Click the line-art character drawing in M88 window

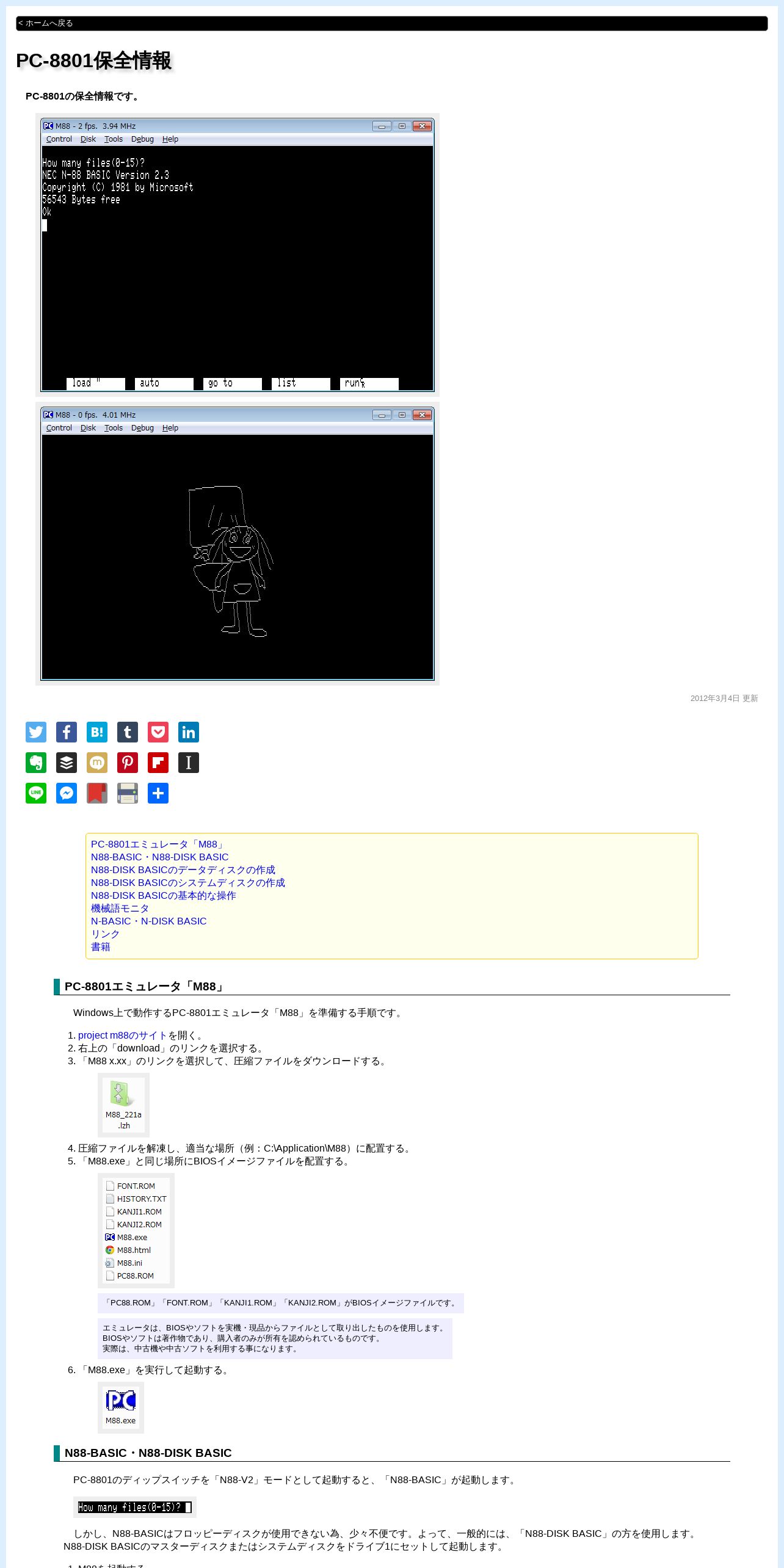point(231,561)
